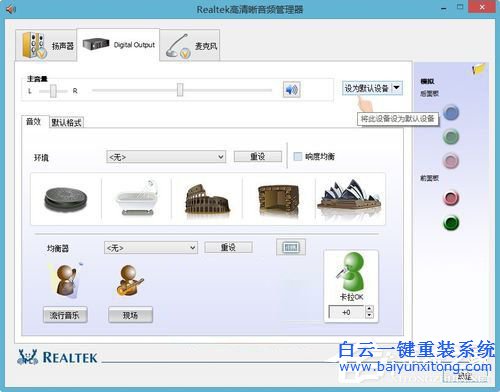Expand the default device dropdown arrow

click(397, 88)
